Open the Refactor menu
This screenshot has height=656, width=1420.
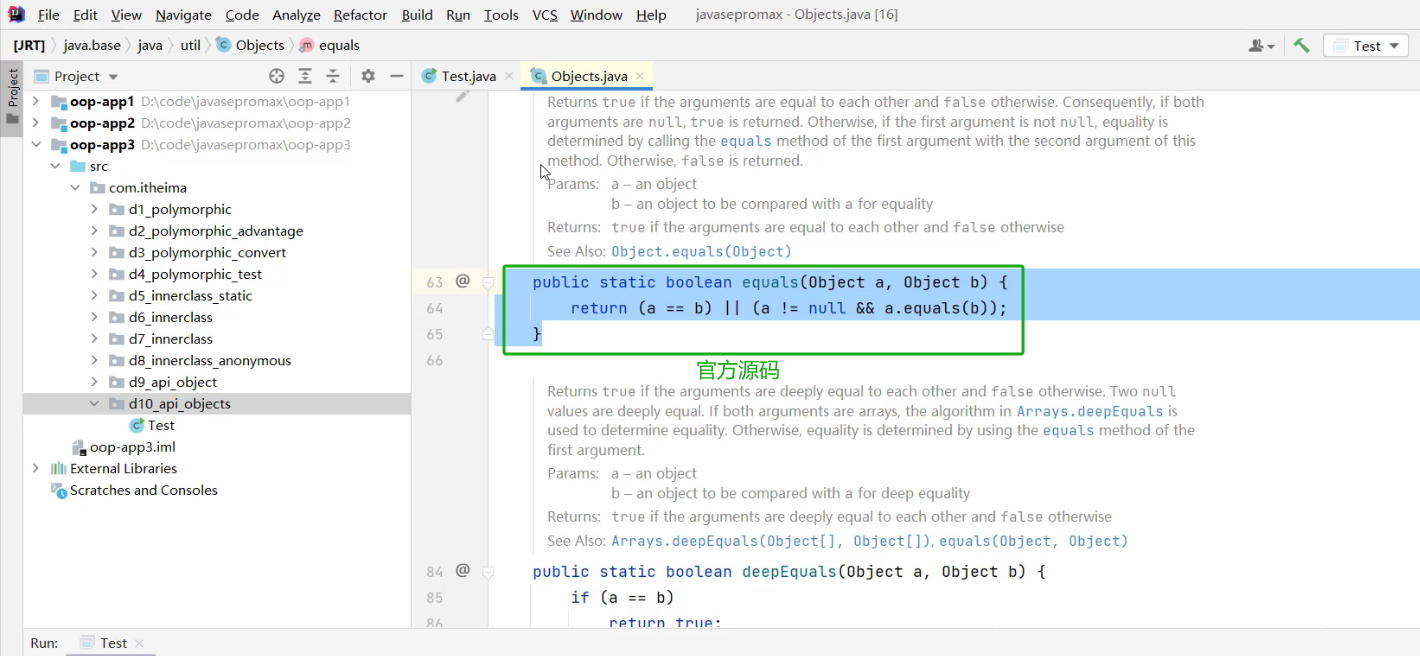click(x=360, y=15)
